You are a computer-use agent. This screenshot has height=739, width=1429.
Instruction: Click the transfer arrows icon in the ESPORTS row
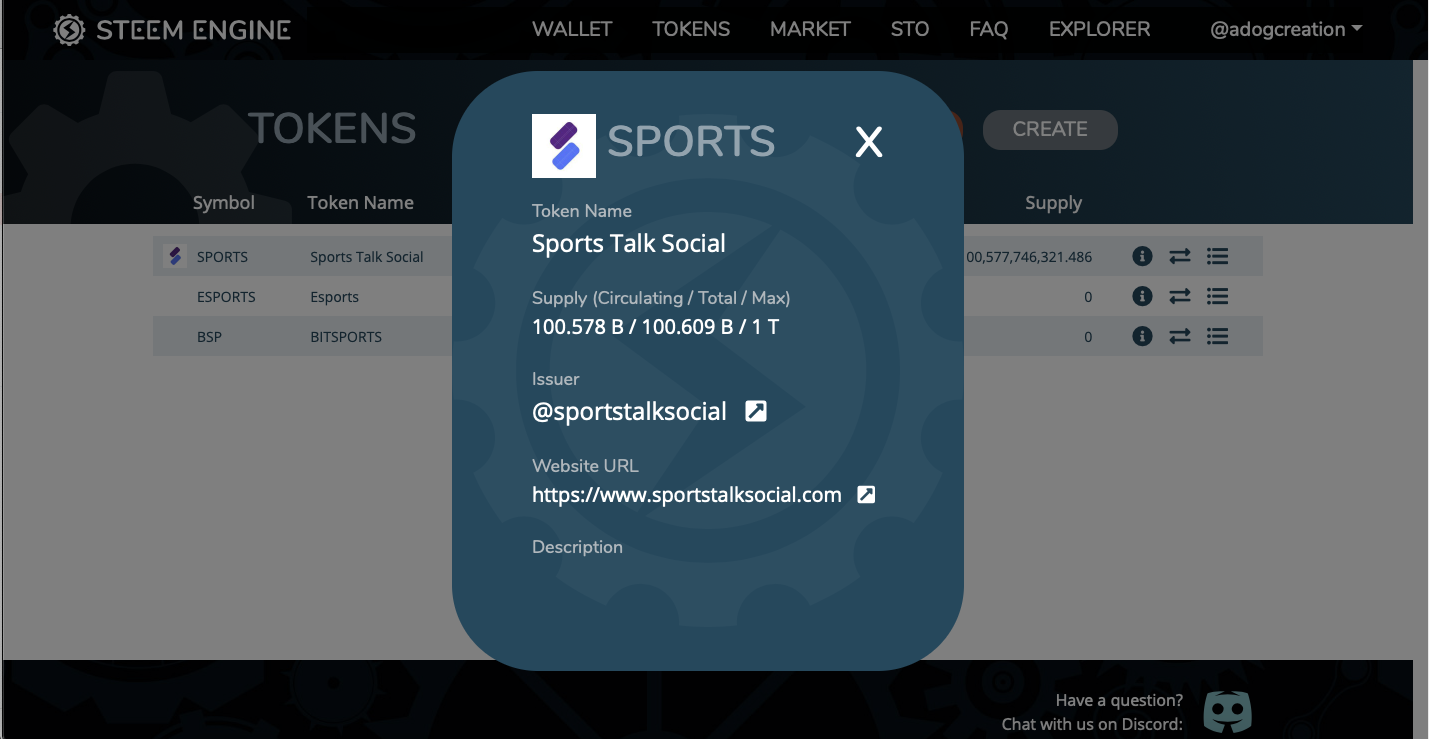[1180, 297]
